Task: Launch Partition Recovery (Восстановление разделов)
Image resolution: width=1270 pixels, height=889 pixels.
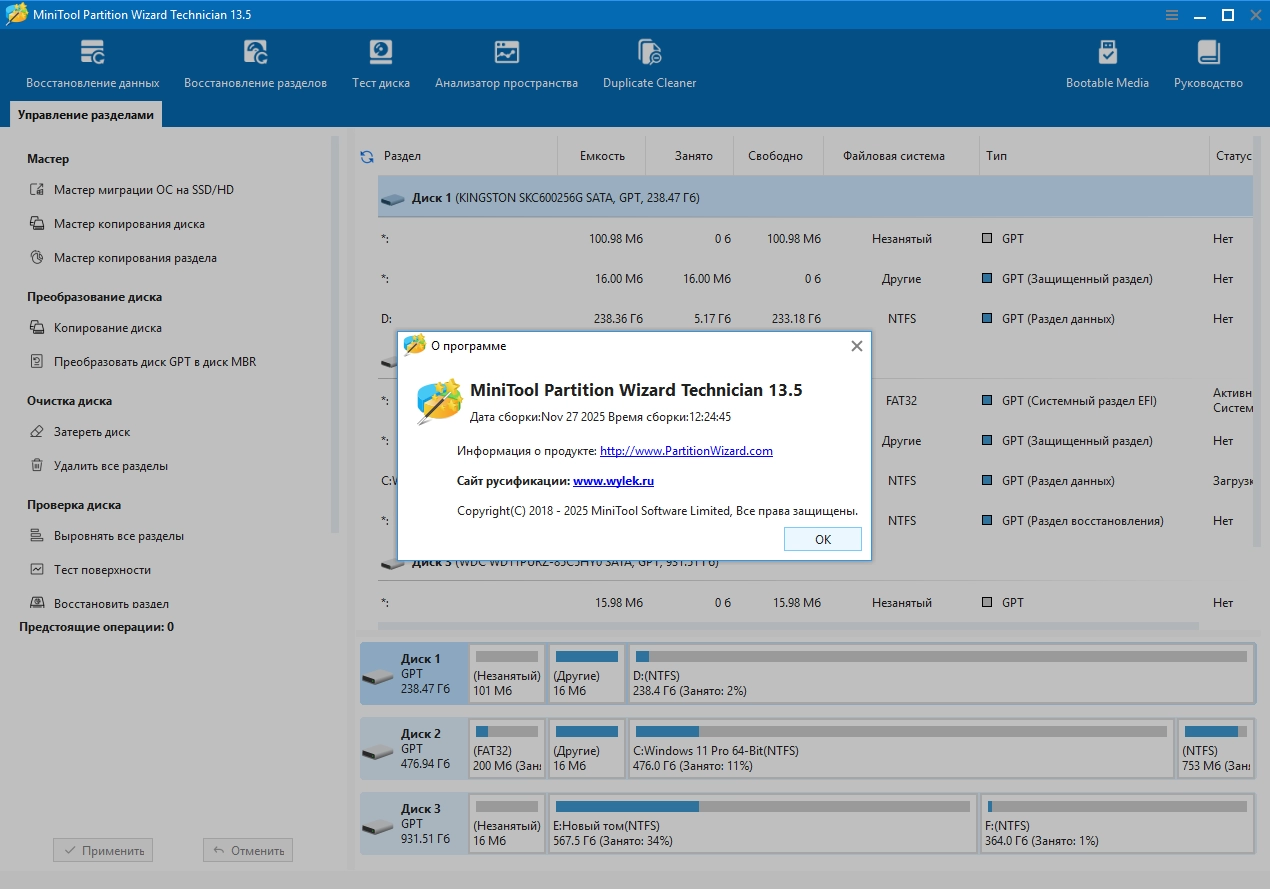Action: pos(255,64)
